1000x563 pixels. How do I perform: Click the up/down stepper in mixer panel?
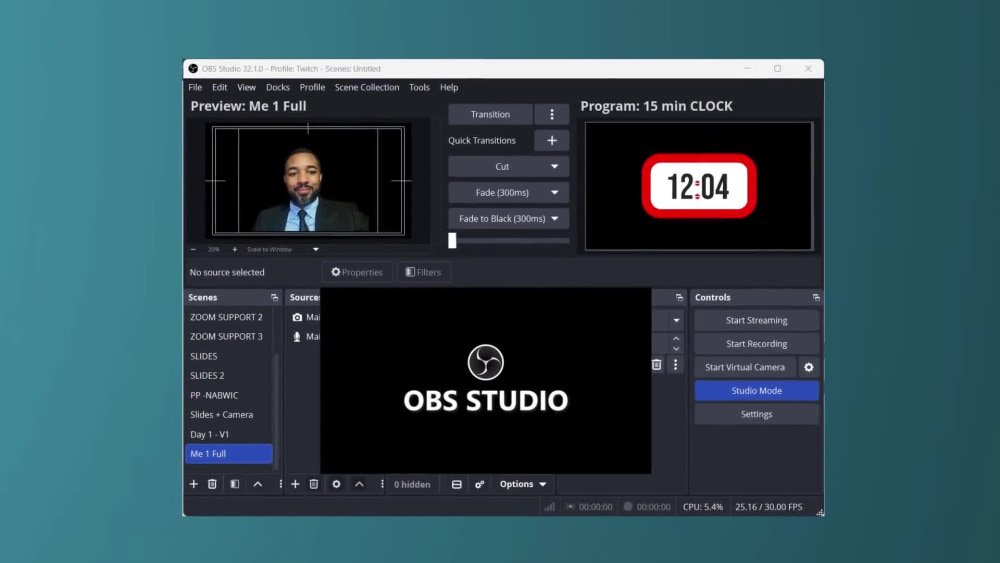[x=676, y=344]
